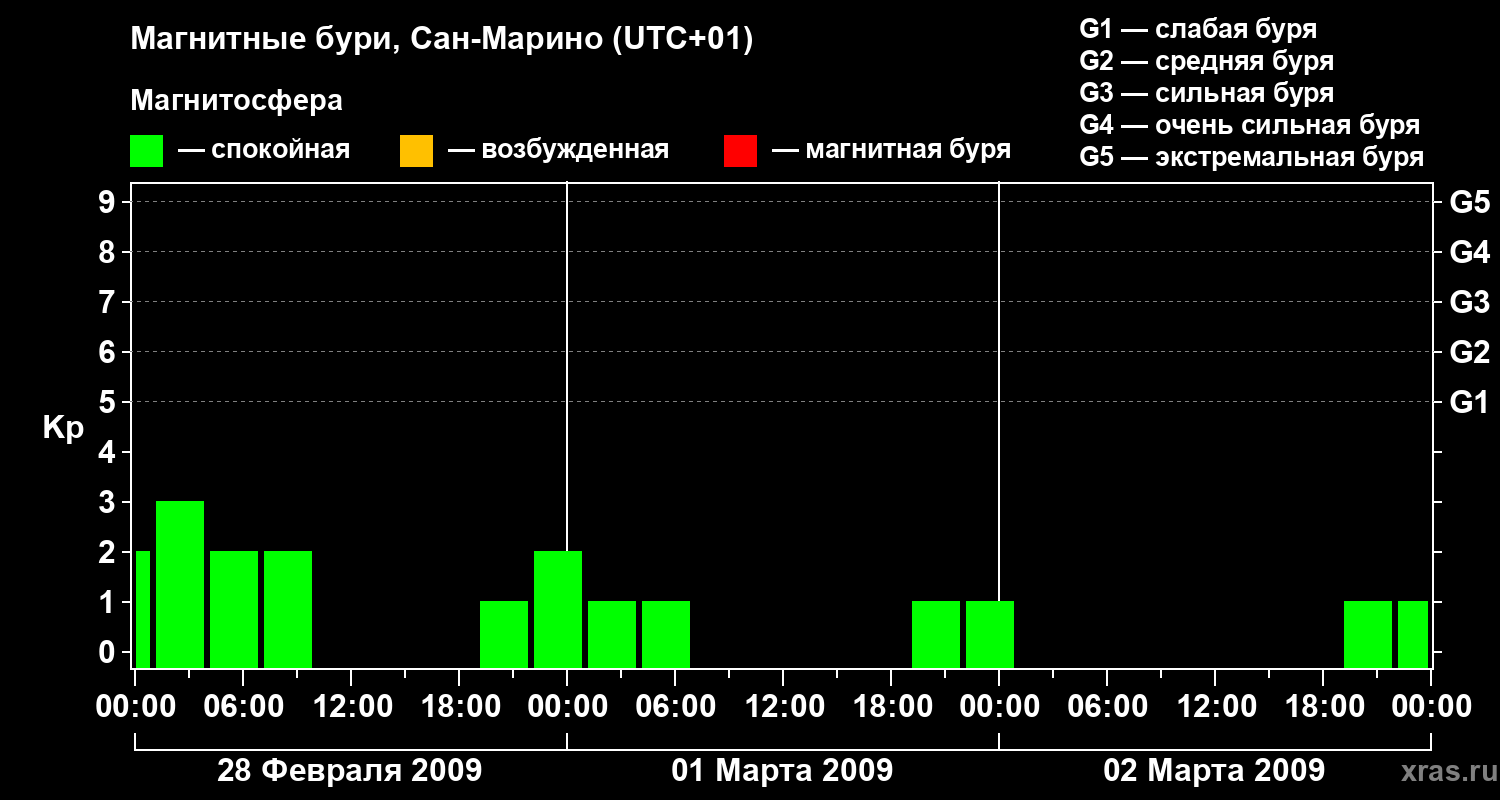
Task: Click the '02 Марта 2009' date label
Action: coord(1214,771)
